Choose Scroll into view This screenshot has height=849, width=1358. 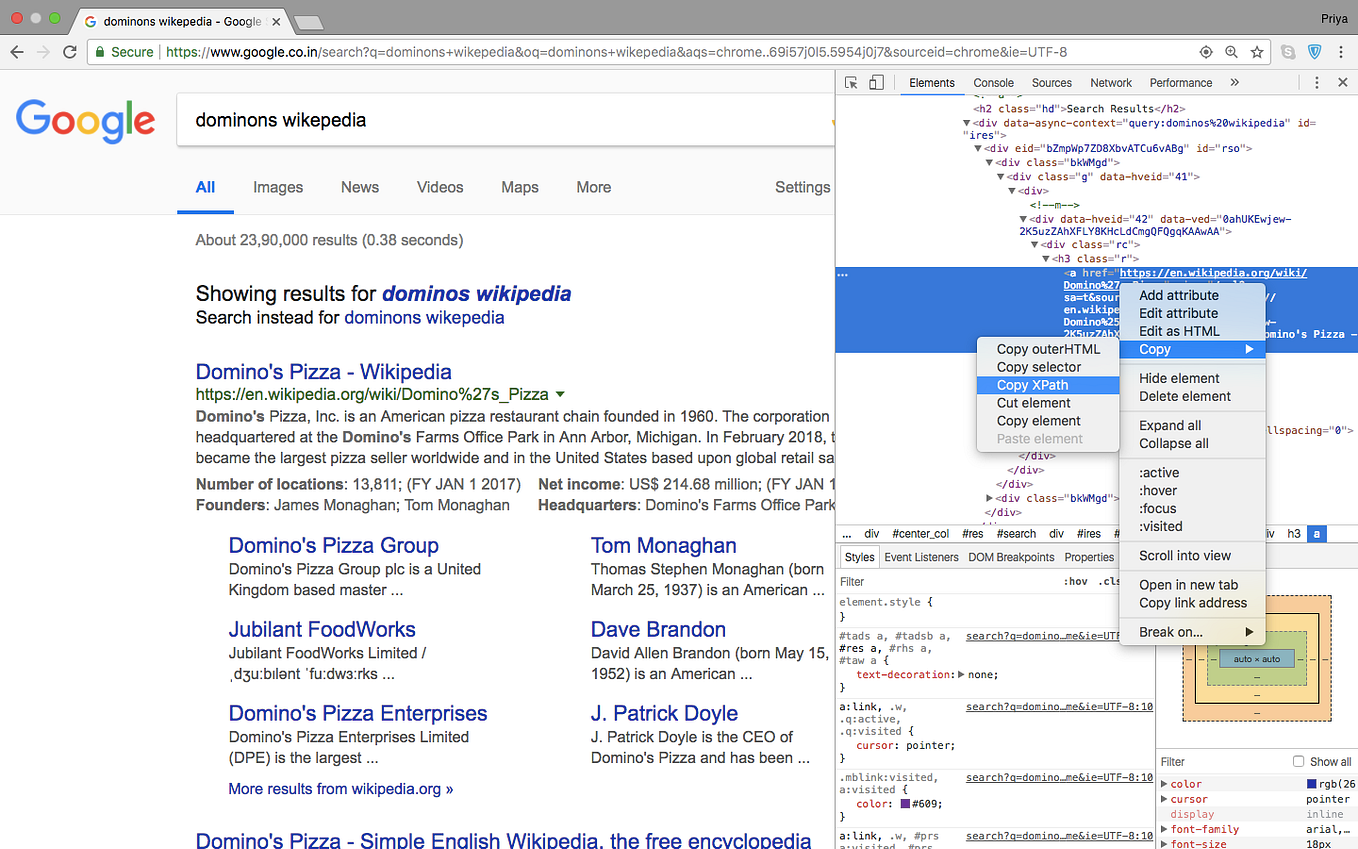1193,556
